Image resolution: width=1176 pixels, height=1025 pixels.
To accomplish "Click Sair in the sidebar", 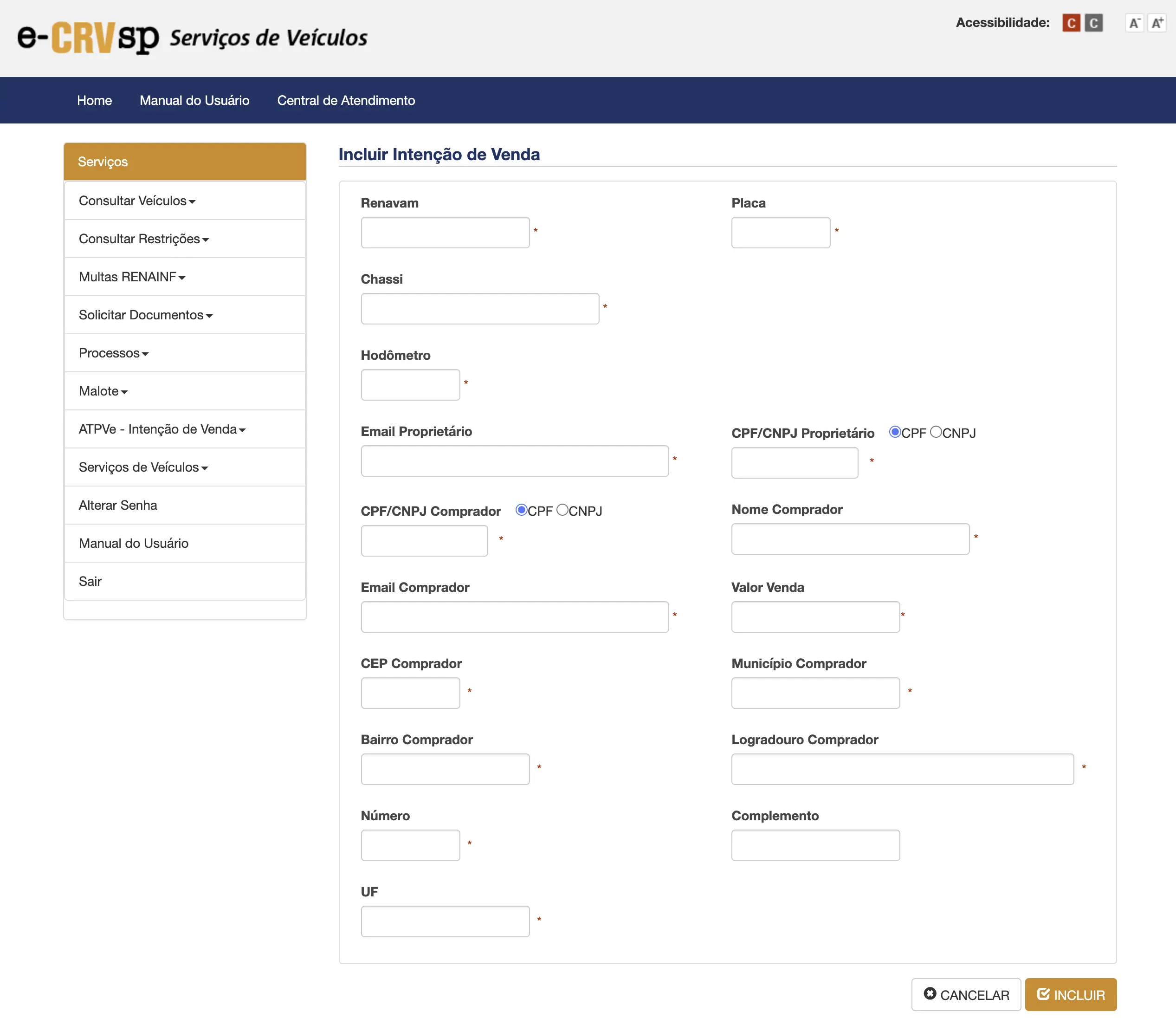I will click(x=90, y=581).
